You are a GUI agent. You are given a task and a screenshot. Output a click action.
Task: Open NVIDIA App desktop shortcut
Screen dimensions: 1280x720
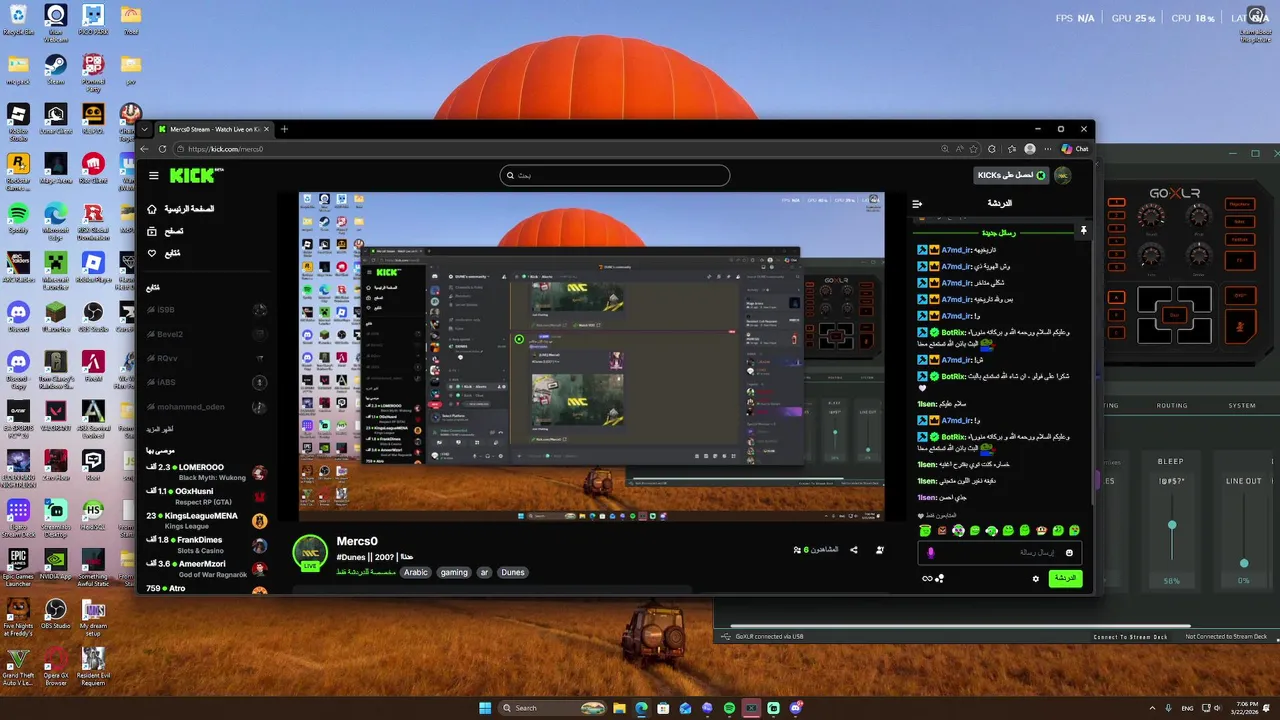55,565
